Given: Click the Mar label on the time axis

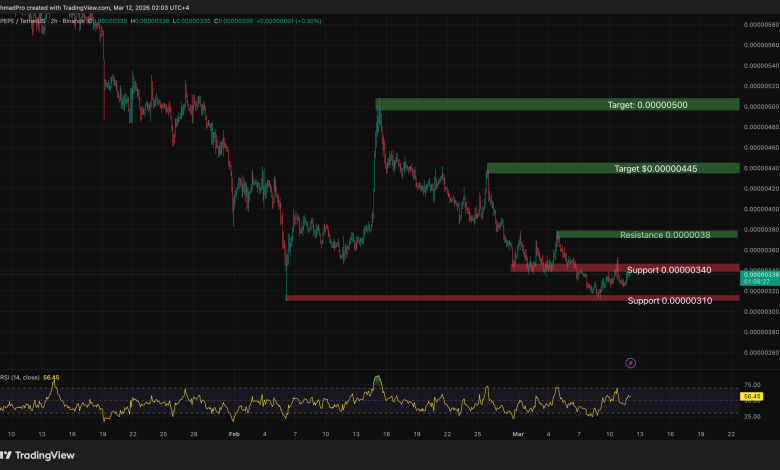Looking at the screenshot, I should (517, 435).
